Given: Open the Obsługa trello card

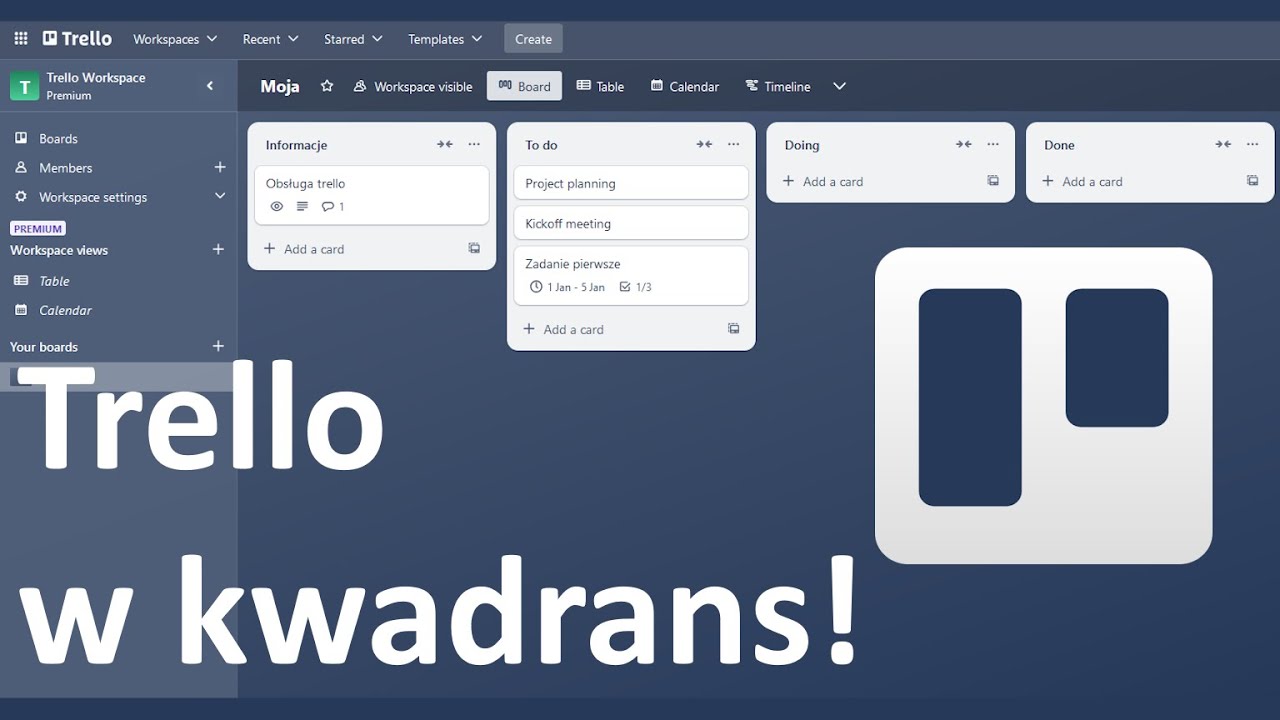Looking at the screenshot, I should 371,195.
